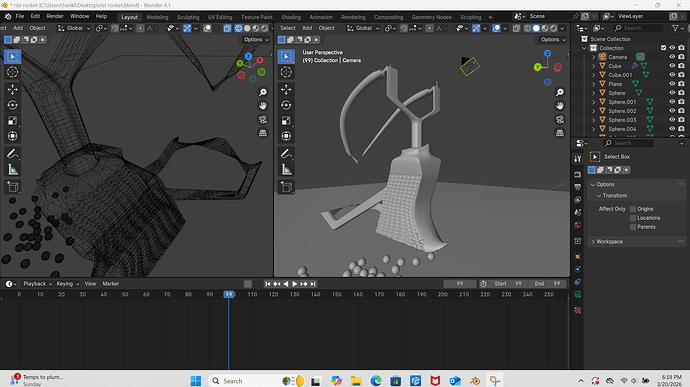Image resolution: width=690 pixels, height=387 pixels.
Task: Open the Render properties tab
Action: [x=578, y=175]
